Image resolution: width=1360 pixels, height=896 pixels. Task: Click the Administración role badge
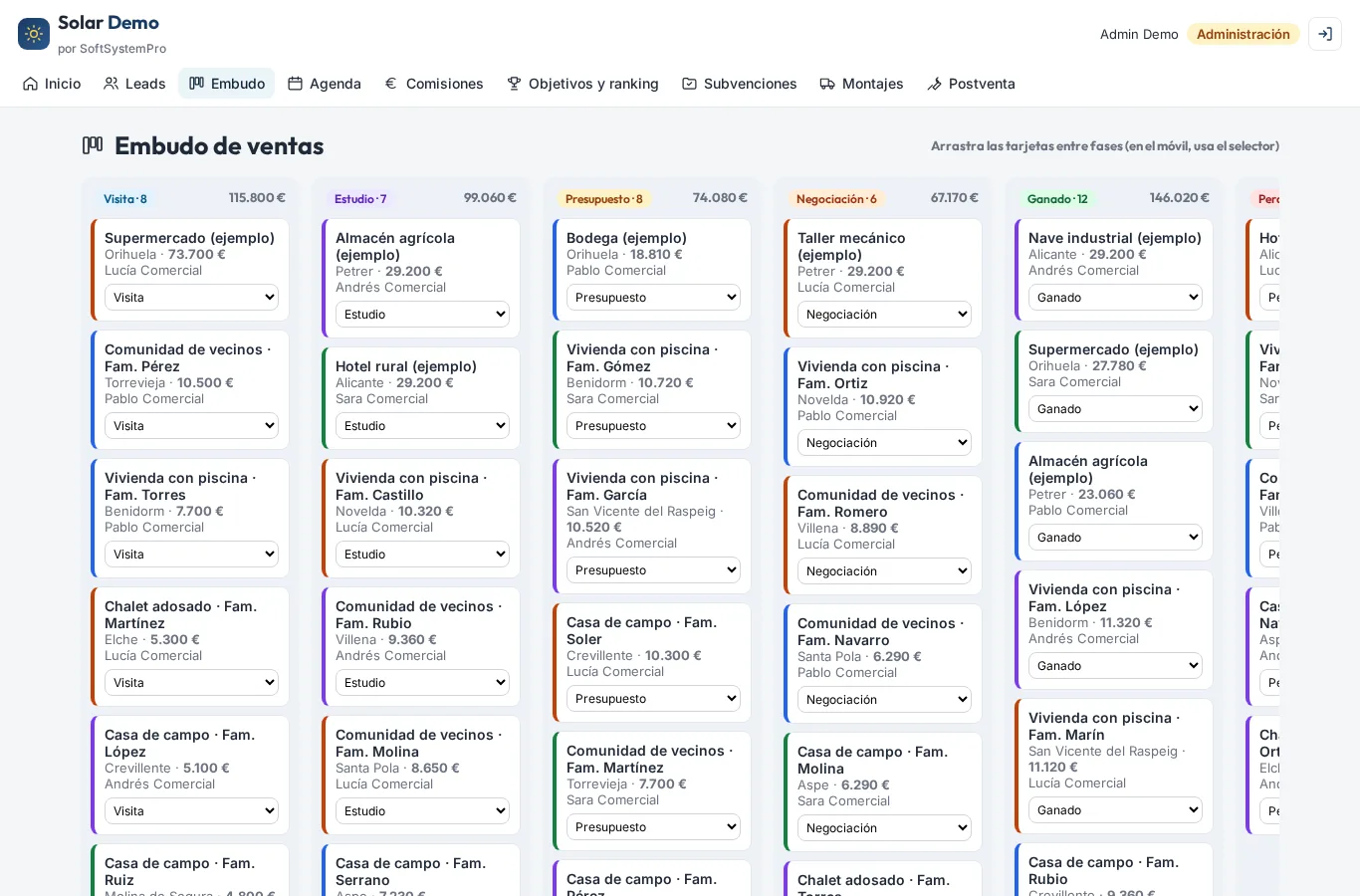point(1244,34)
